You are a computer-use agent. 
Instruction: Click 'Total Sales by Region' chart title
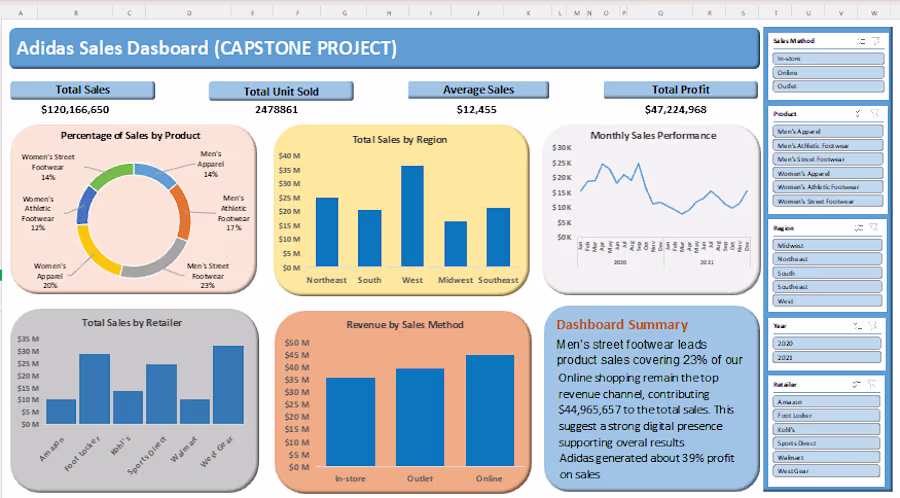coord(399,139)
